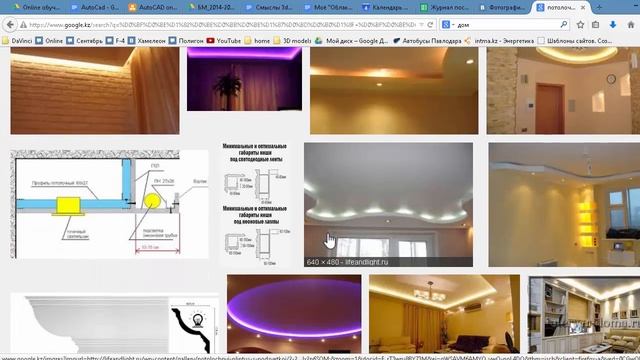Open the white bookshelf room image
Screen dimensions: 640x360
(584, 315)
